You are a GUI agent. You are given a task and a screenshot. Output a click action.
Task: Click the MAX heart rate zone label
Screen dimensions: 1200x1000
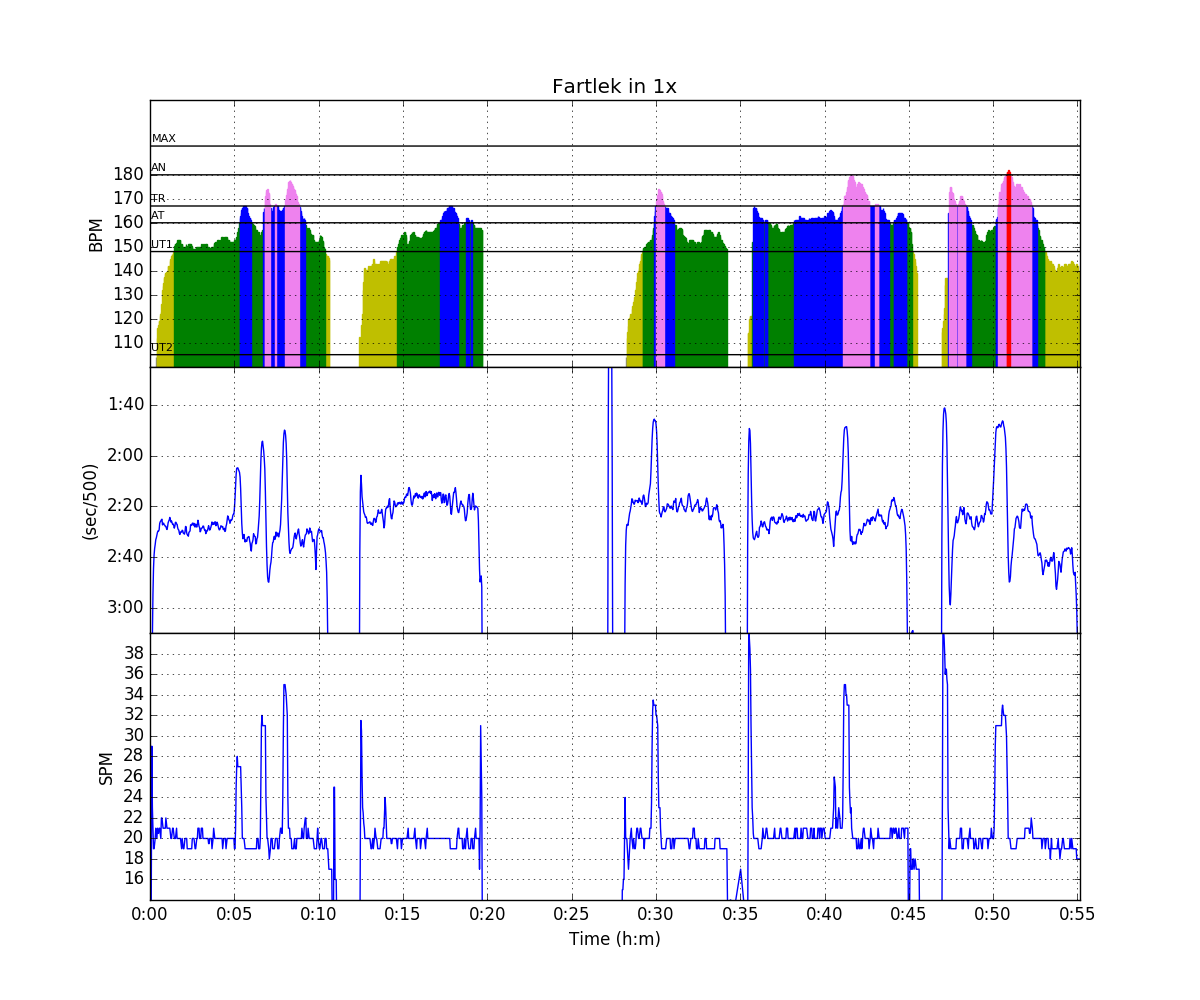tap(163, 139)
